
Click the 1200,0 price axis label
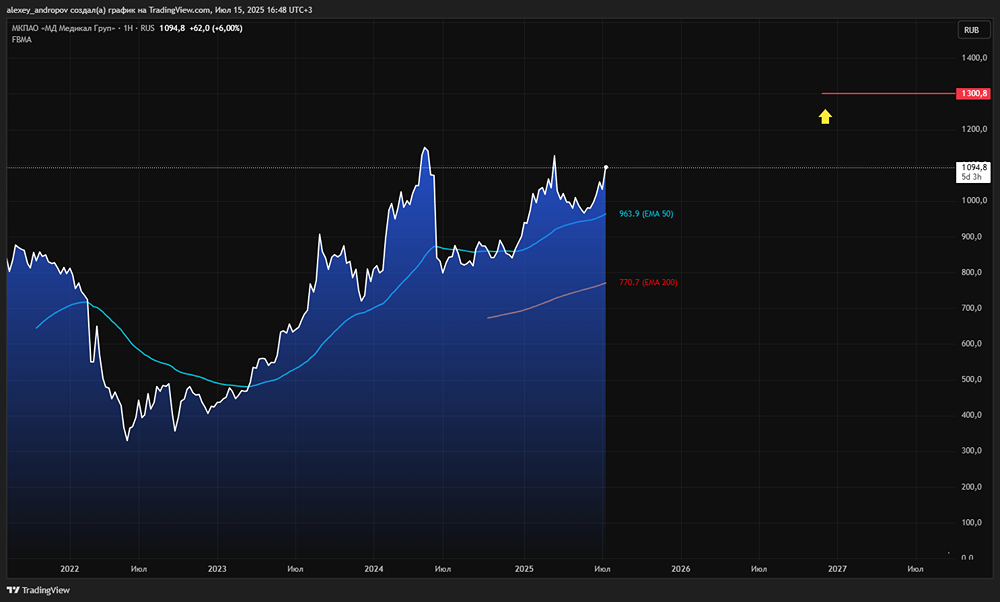974,129
